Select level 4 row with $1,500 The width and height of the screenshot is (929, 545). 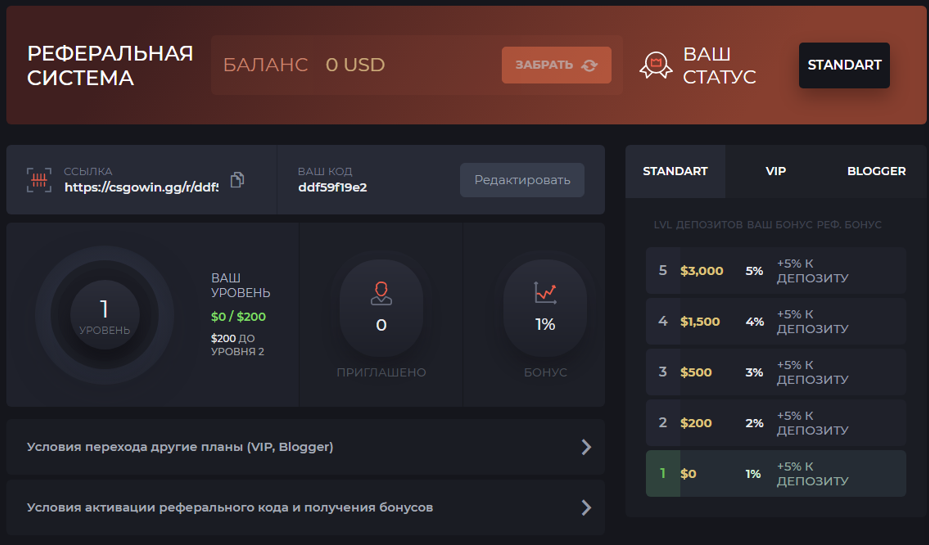[x=776, y=322]
